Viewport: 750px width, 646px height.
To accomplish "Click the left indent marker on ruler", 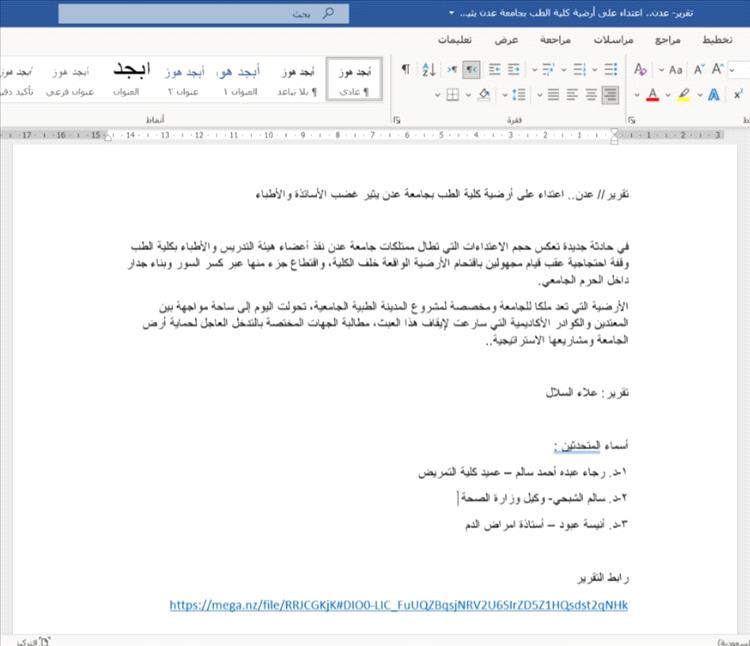I will (x=108, y=137).
